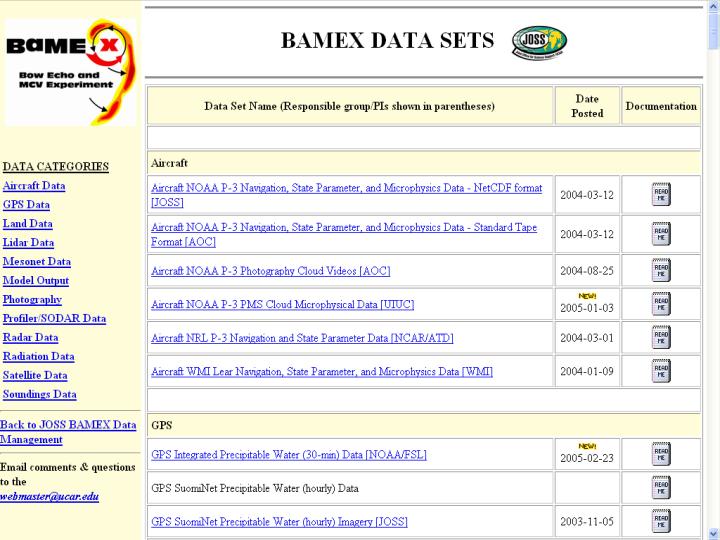Image resolution: width=720 pixels, height=540 pixels.
Task: Click the Aircraft section heading row
Action: tap(424, 163)
